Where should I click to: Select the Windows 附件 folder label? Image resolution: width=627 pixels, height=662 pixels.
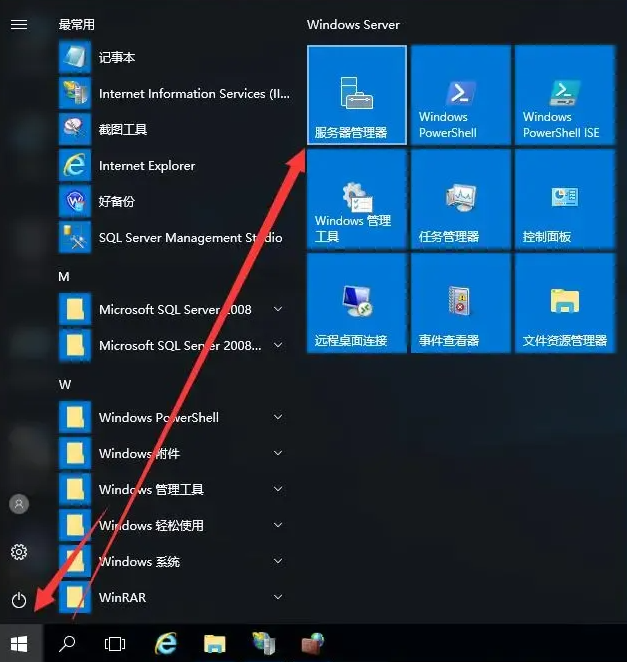[139, 453]
